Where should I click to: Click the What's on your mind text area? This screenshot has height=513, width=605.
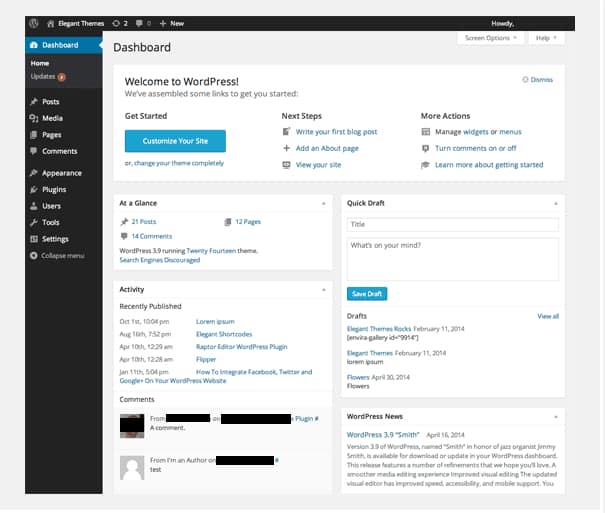pyautogui.click(x=453, y=259)
